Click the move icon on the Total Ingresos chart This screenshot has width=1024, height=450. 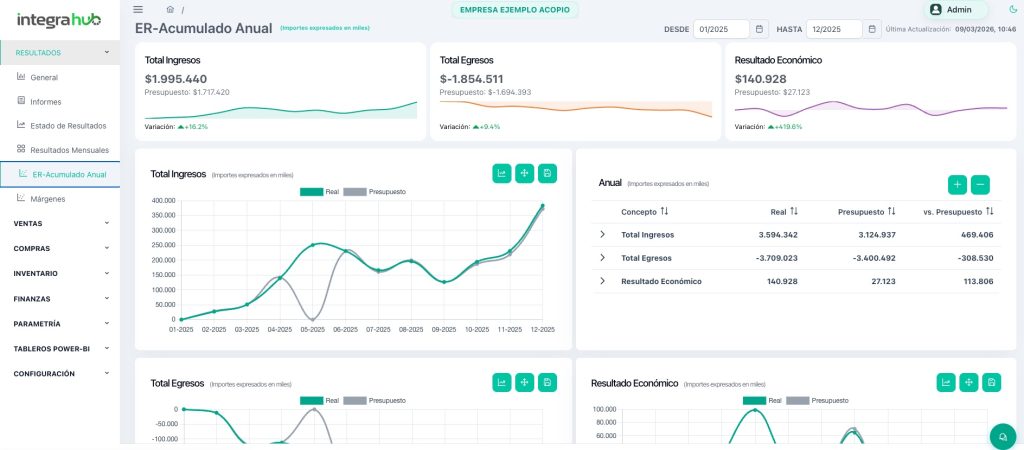point(524,174)
